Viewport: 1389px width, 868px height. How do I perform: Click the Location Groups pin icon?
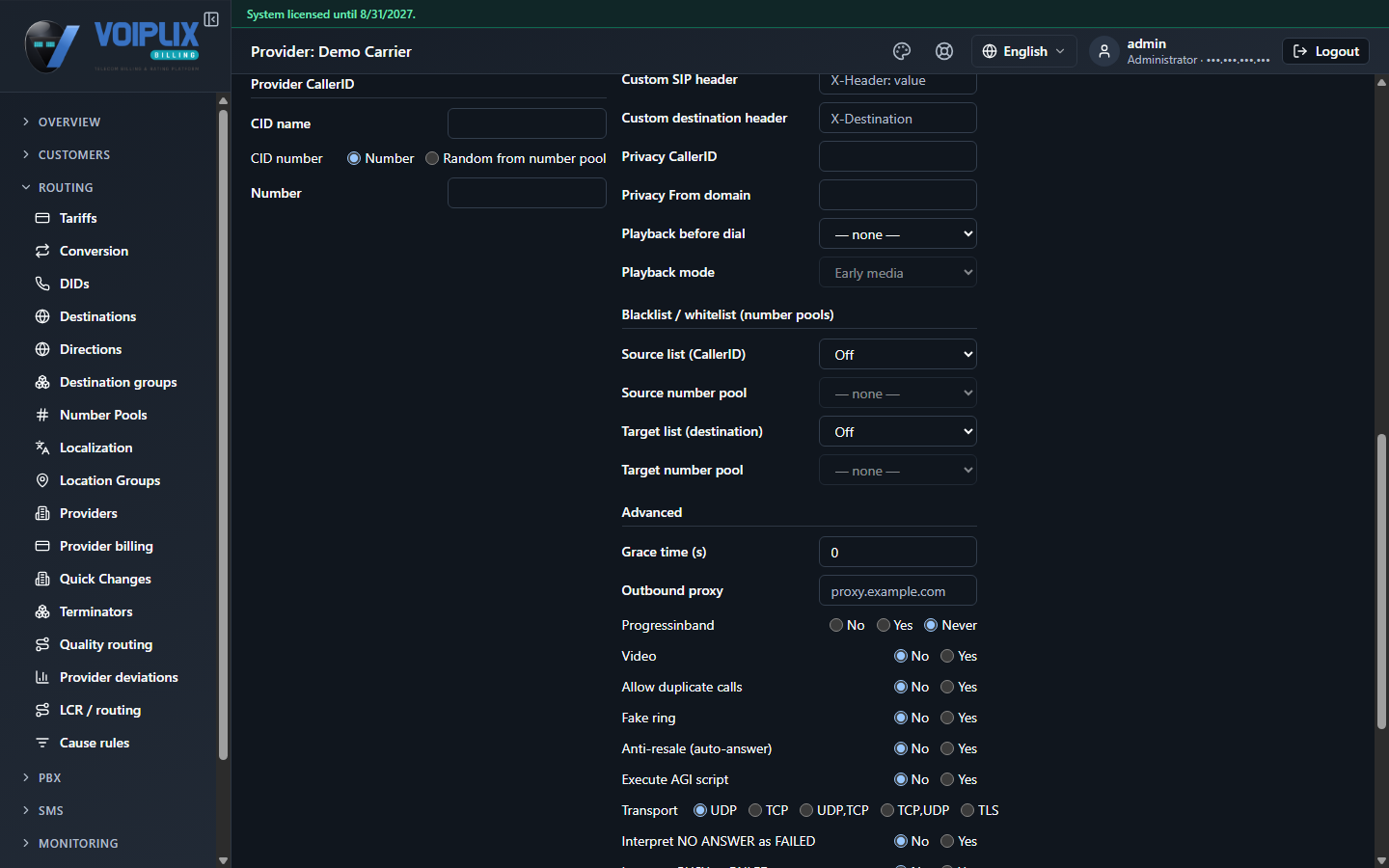tap(42, 480)
